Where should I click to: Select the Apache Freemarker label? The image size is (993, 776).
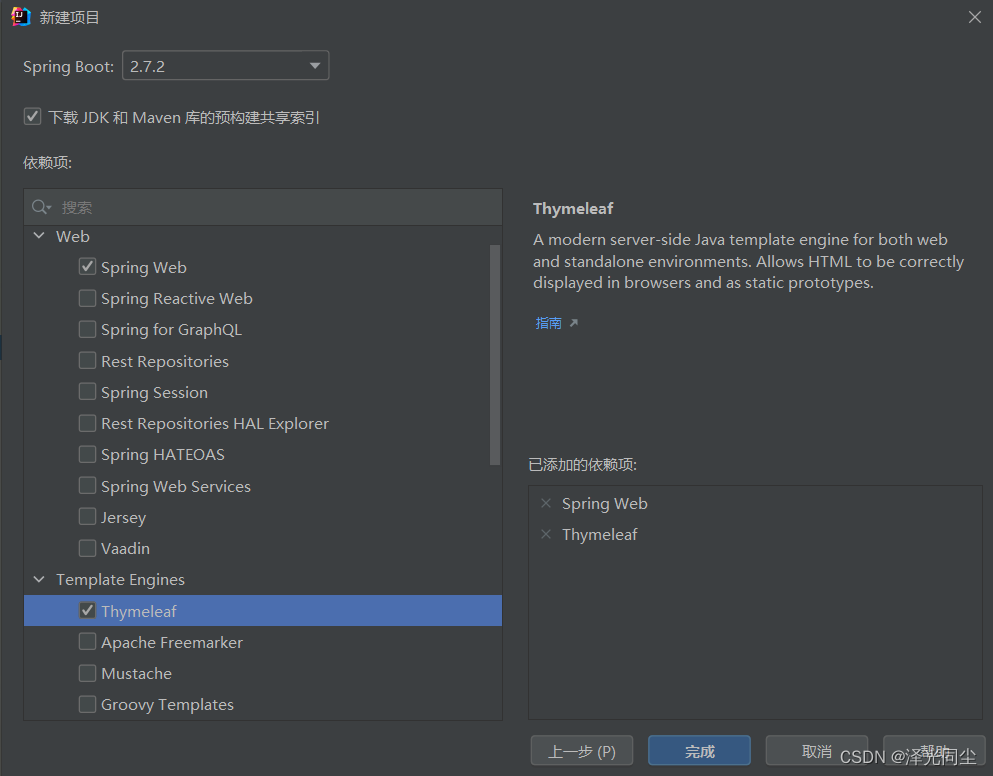(172, 642)
